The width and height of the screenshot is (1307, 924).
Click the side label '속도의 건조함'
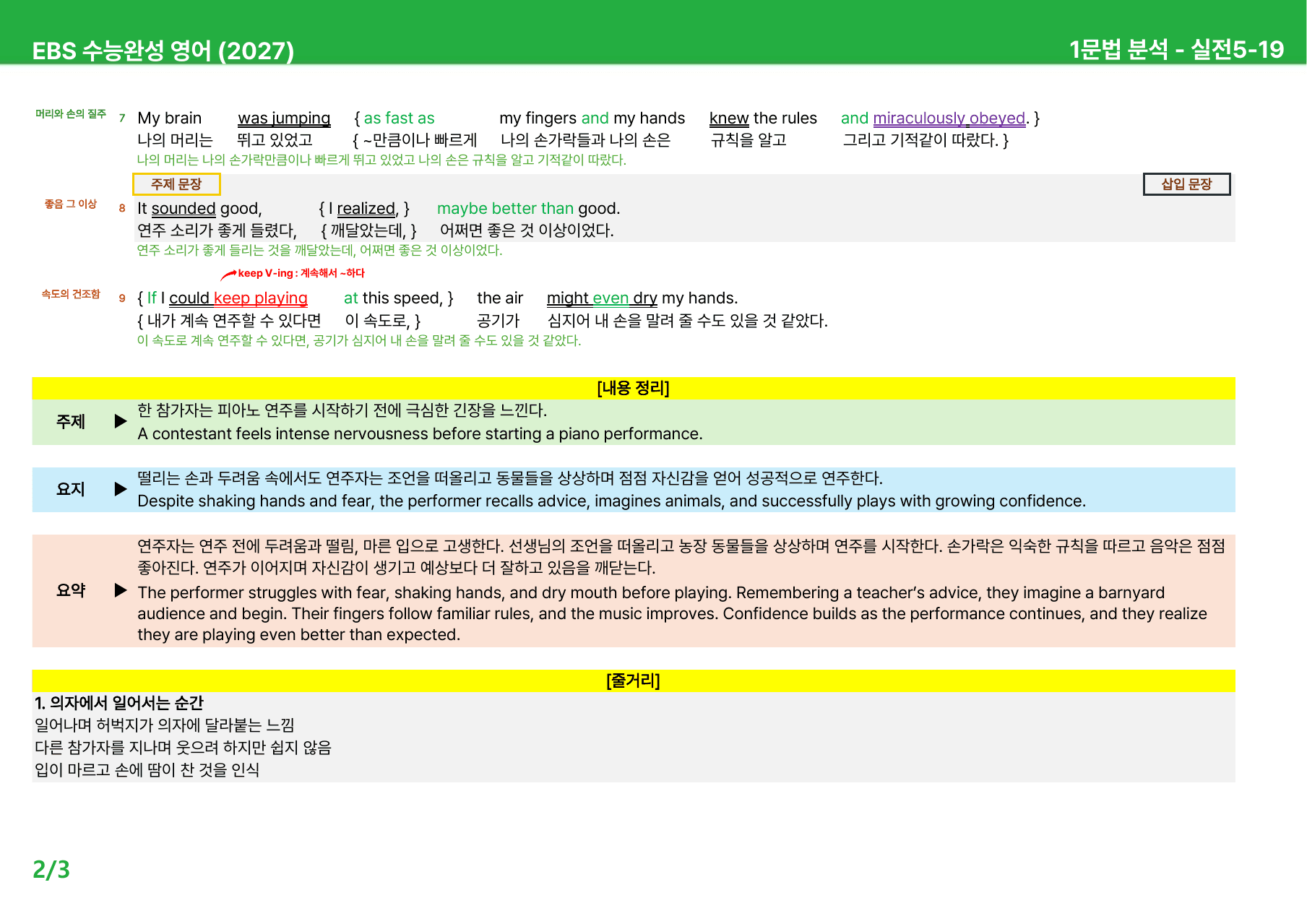71,294
